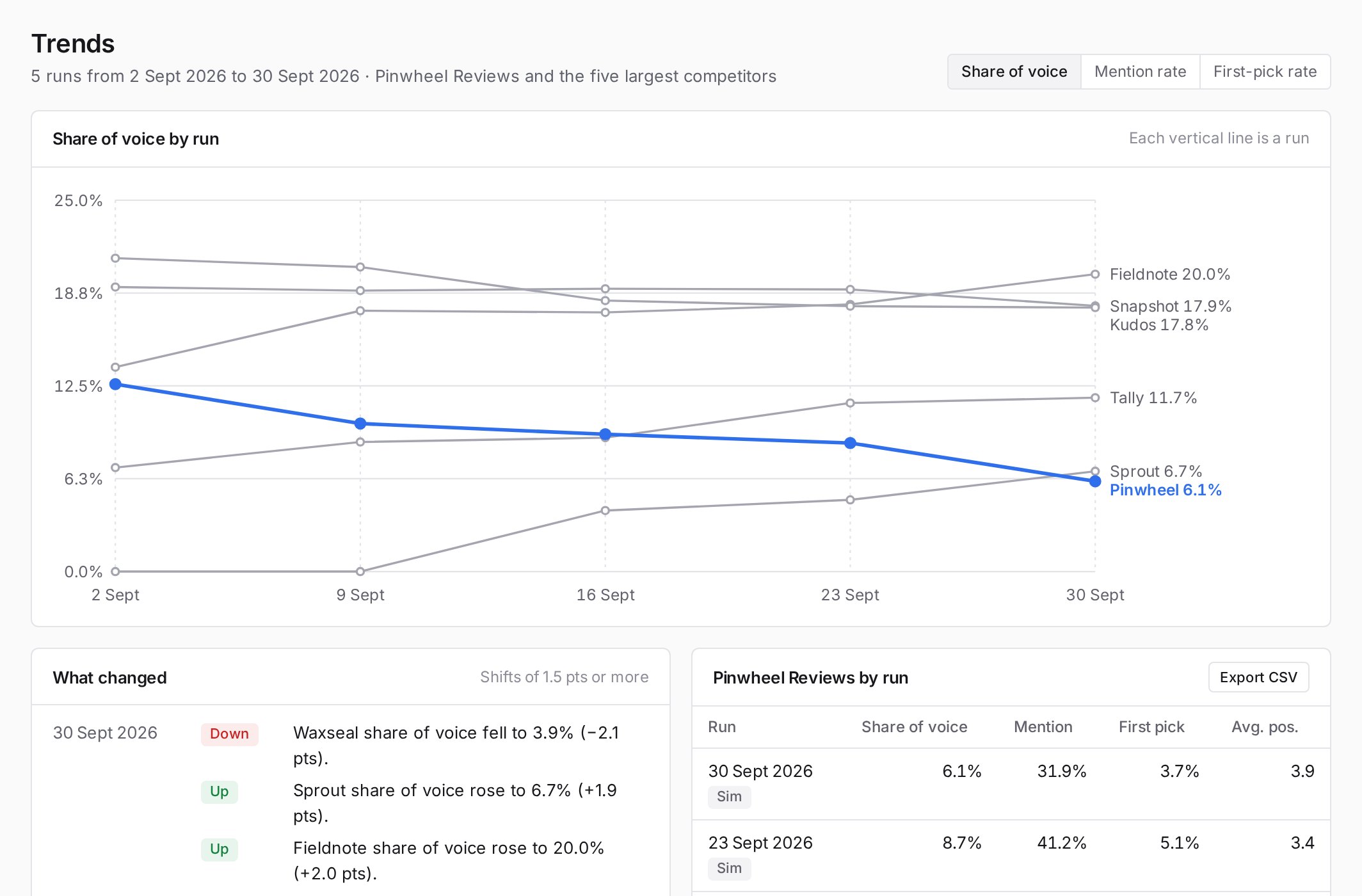Click the Kudos 17.8% series label
Screen dimensions: 1362x896
(x=1158, y=325)
